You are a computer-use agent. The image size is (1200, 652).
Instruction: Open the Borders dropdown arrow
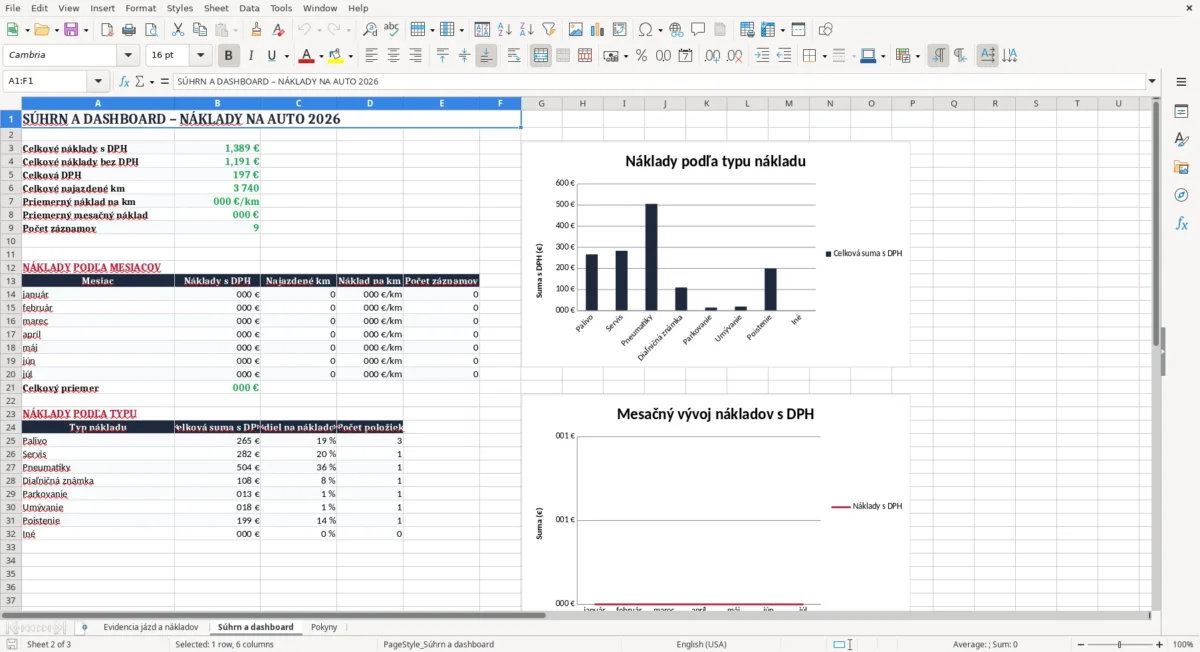click(x=824, y=56)
